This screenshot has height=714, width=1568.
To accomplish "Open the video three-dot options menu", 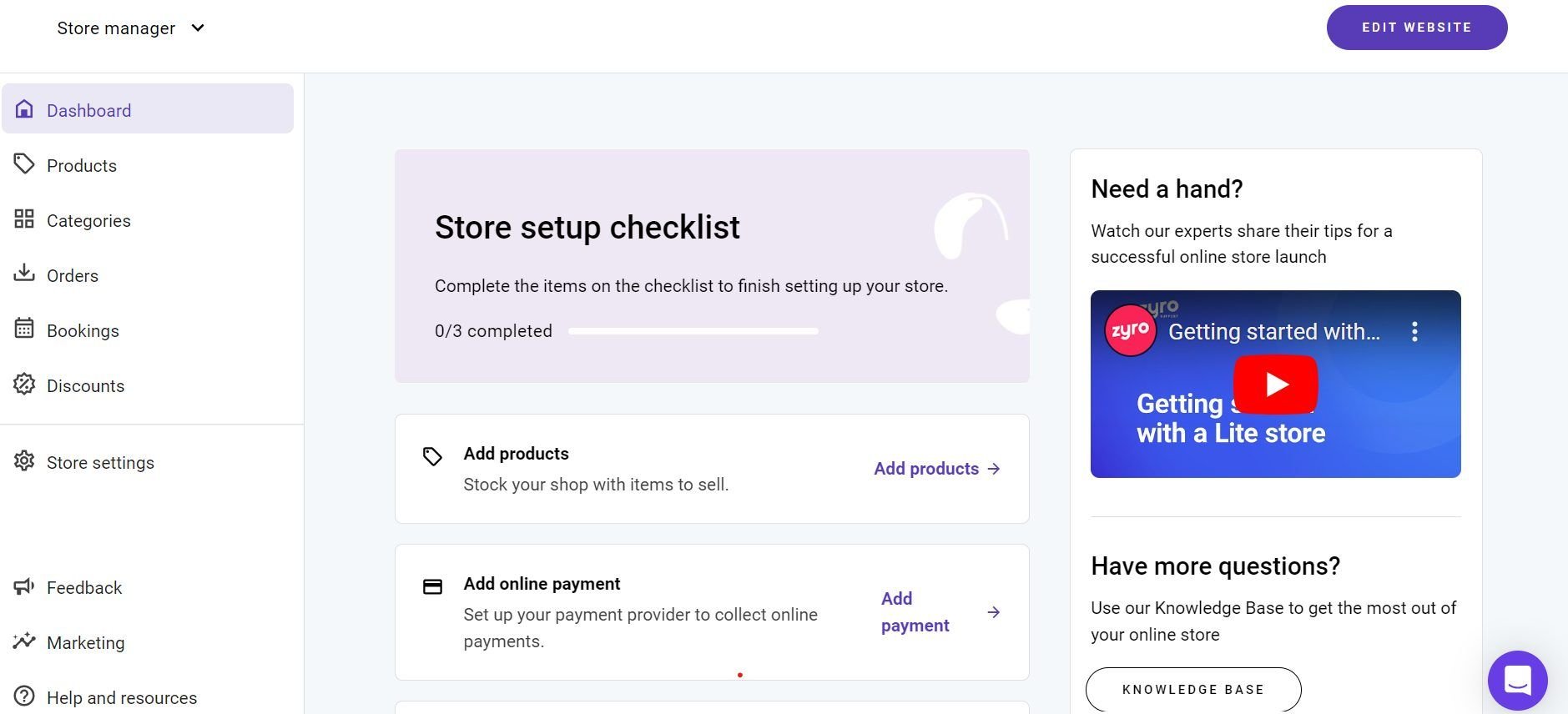I will 1414,332.
